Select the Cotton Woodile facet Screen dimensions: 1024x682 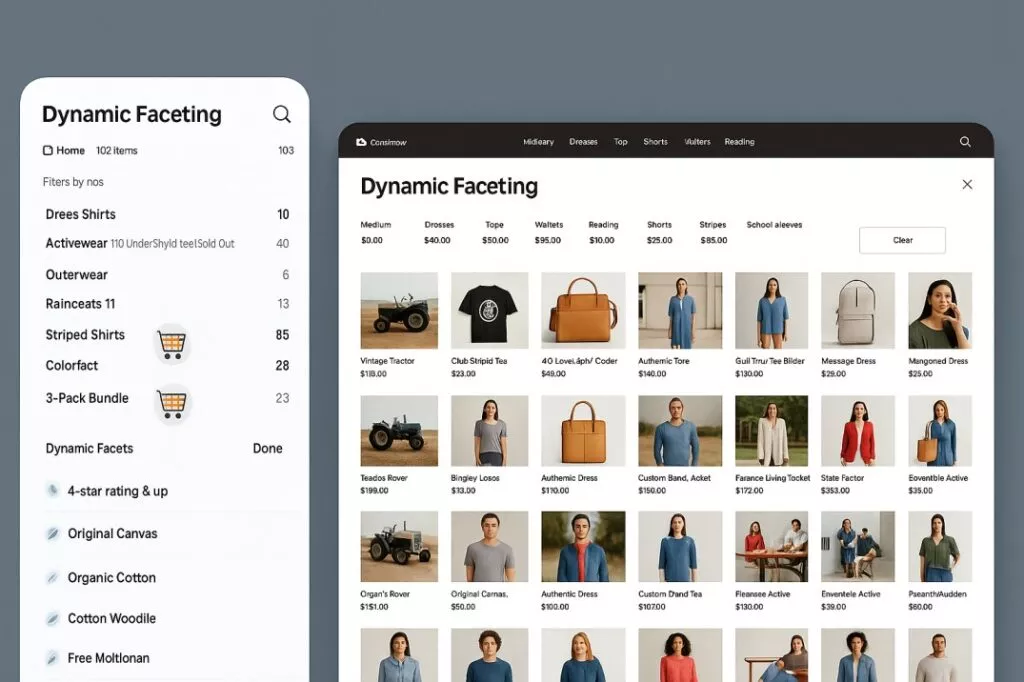[53, 619]
